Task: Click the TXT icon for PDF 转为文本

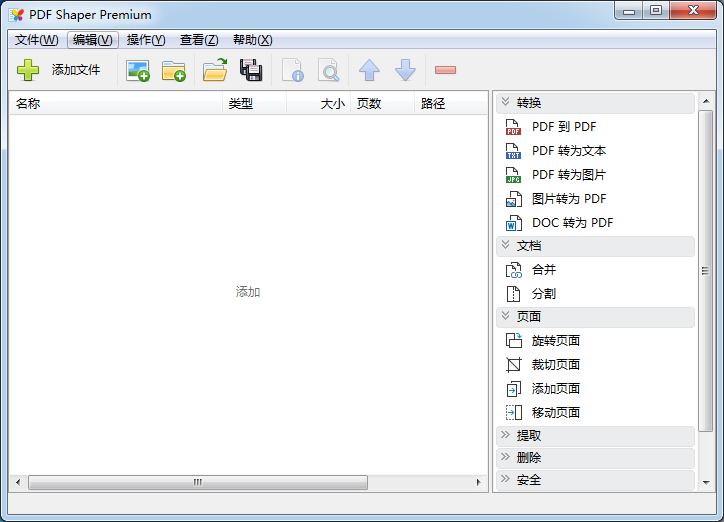Action: [513, 151]
